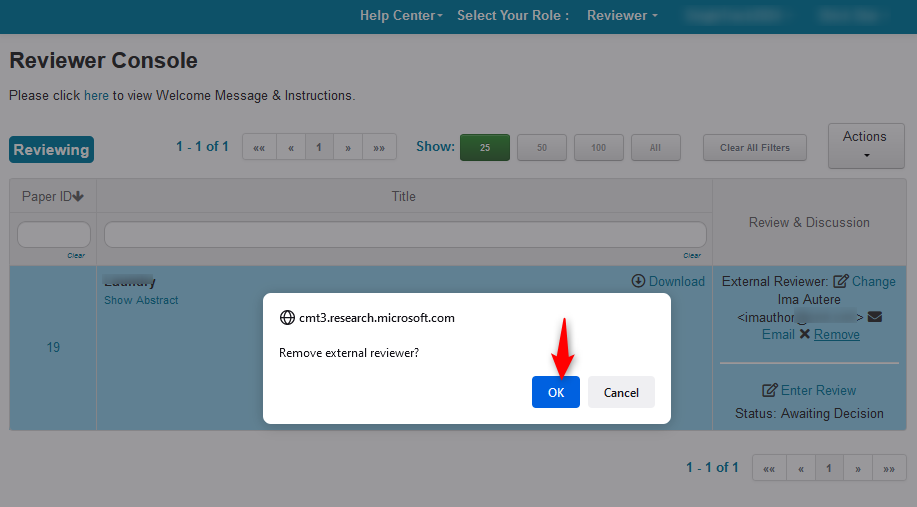Go to next page in top pager

pos(348,147)
